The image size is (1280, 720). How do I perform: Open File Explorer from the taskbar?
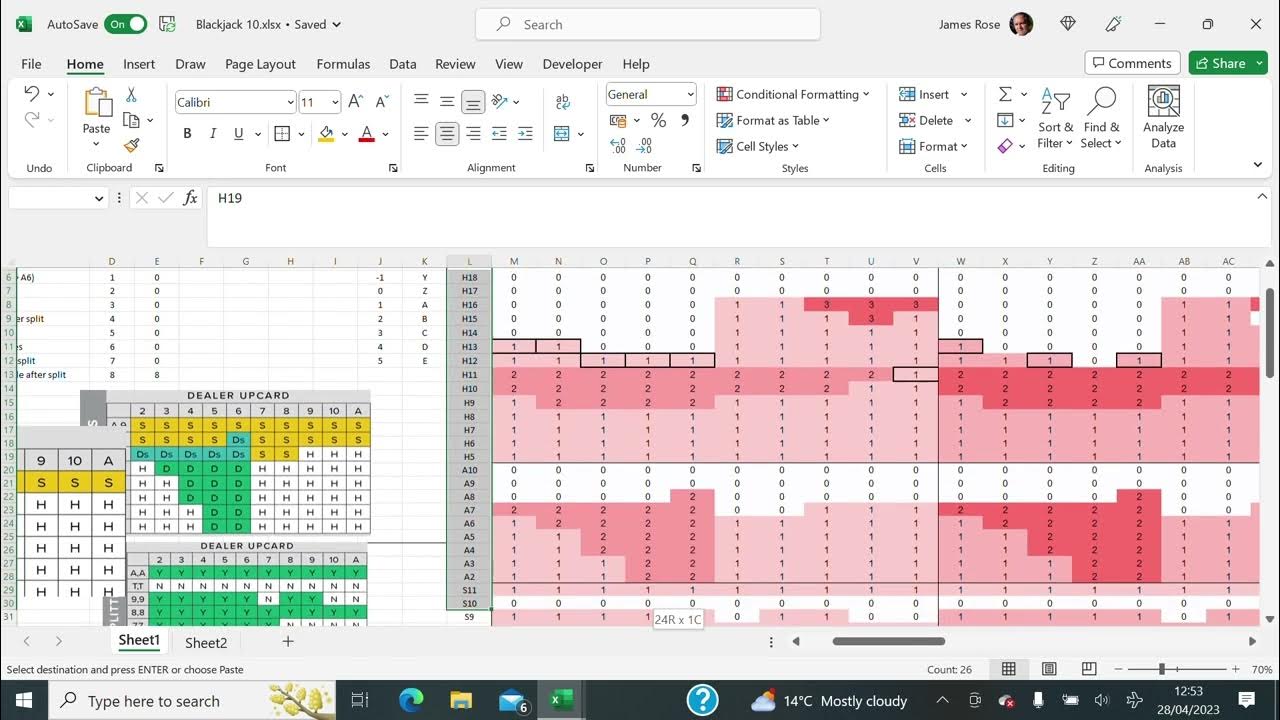[461, 700]
